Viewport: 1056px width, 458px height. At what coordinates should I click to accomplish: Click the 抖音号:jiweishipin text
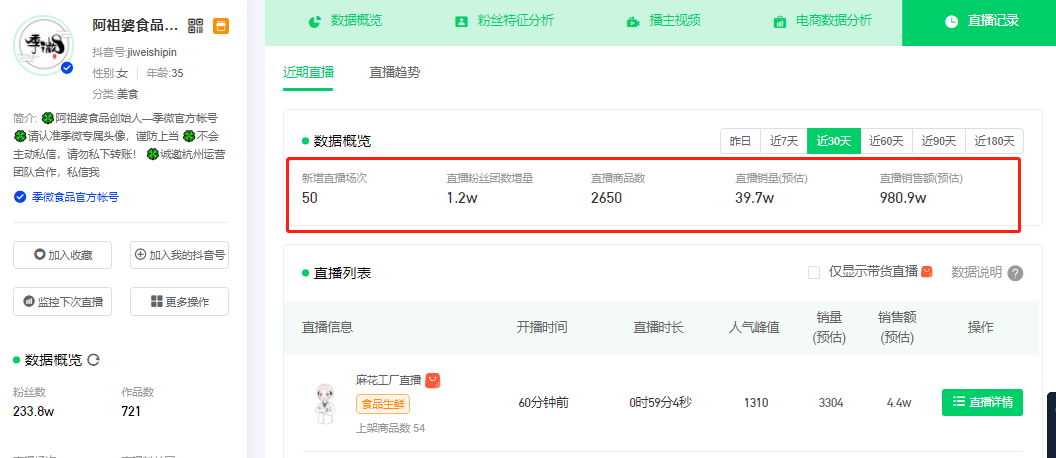[135, 53]
